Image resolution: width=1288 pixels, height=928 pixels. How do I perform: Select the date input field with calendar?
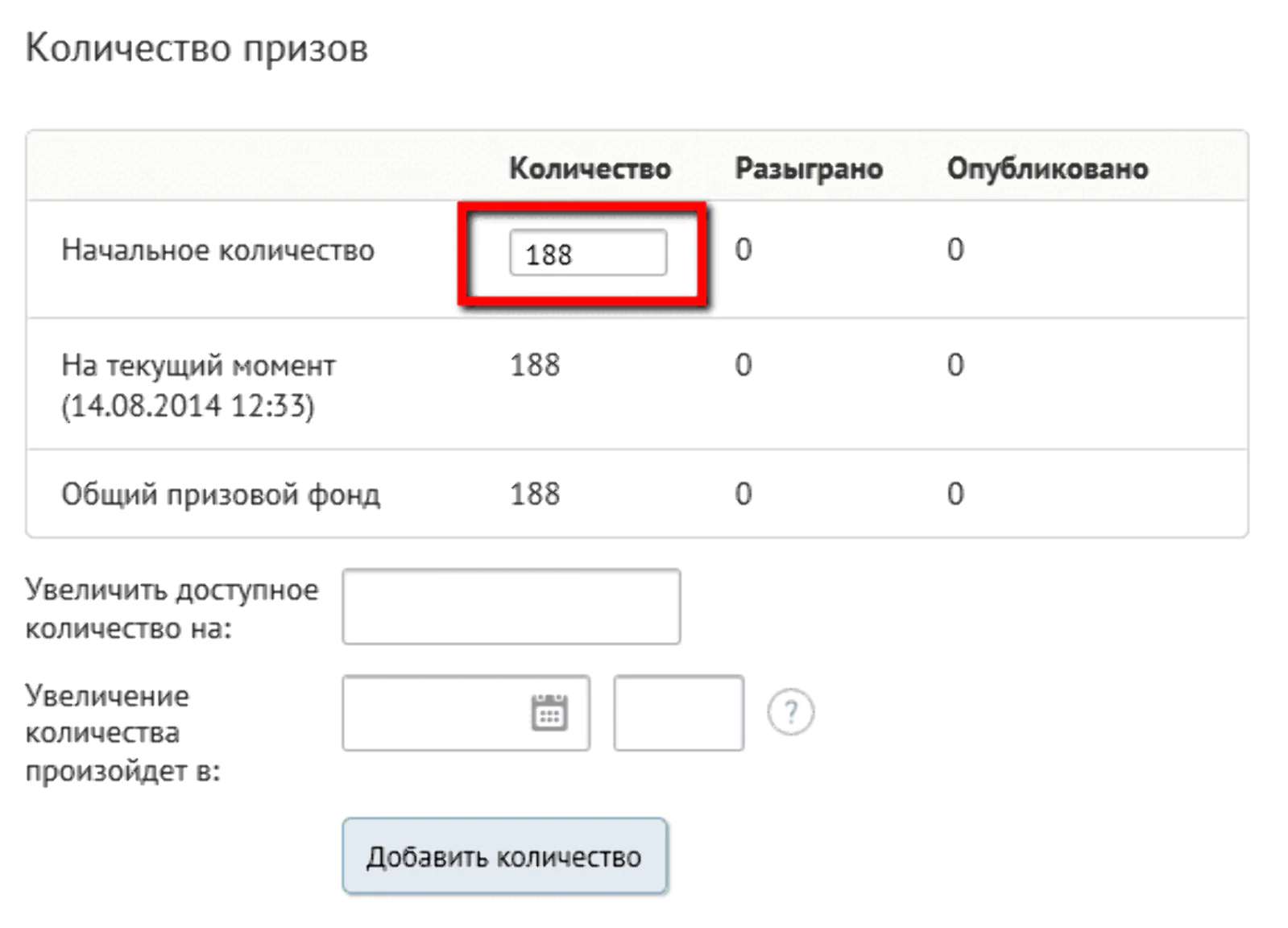435,713
